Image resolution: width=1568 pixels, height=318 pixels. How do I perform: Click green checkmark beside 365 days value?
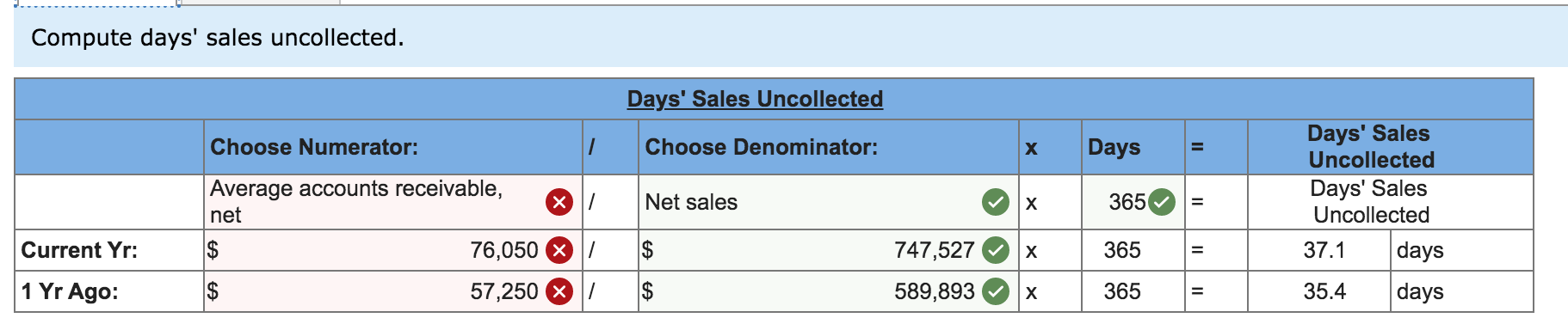point(1162,202)
